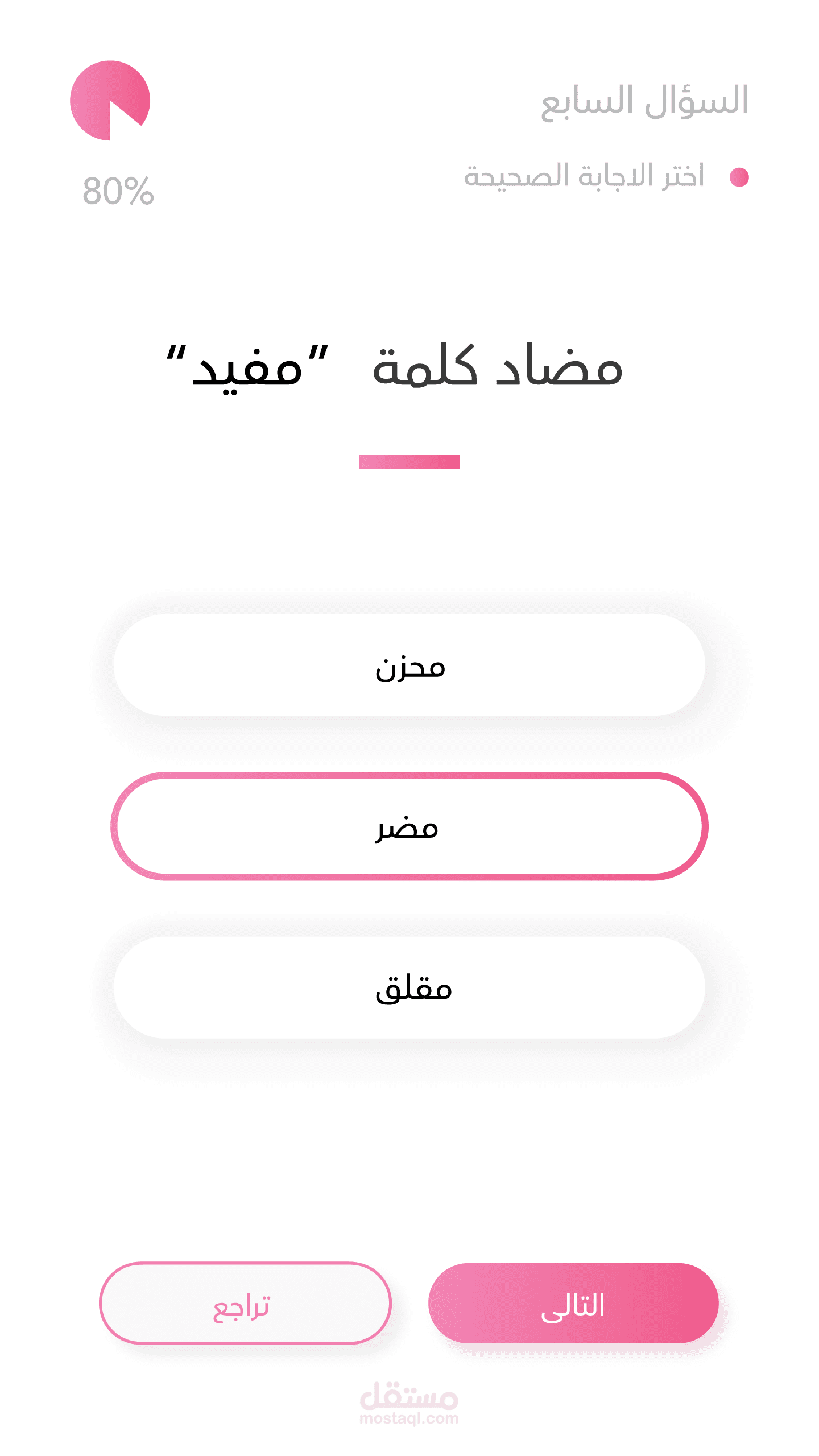Click the question text مضاد كلمة

(x=497, y=367)
